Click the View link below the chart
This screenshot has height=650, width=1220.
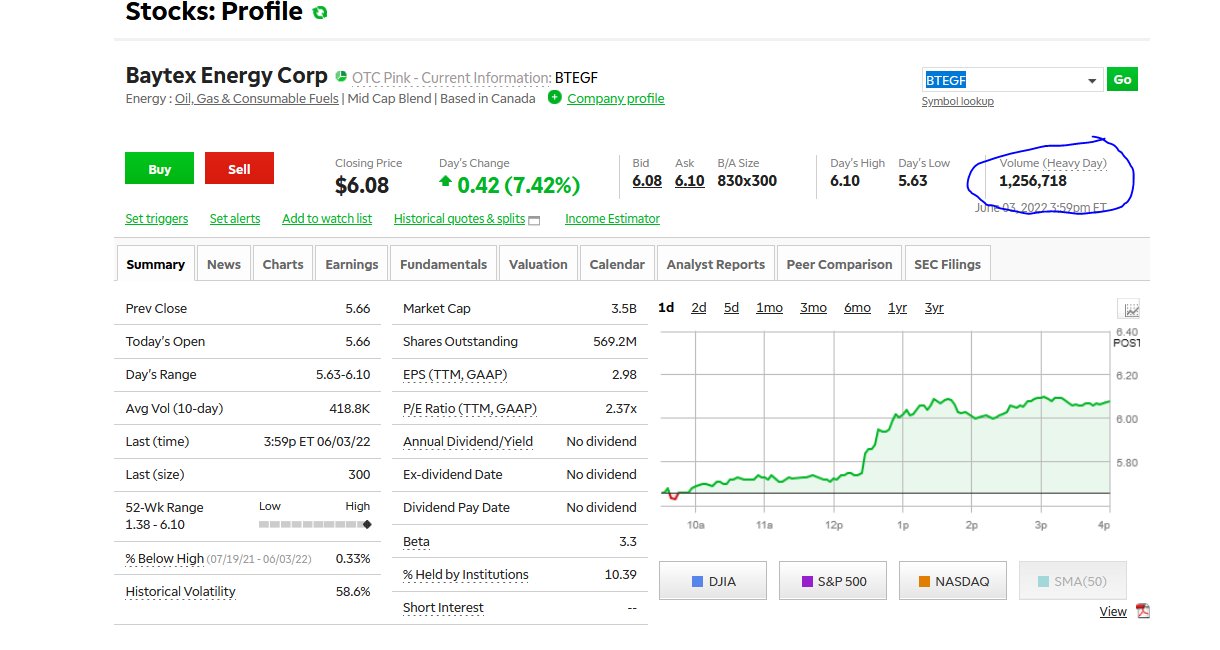[x=1113, y=612]
